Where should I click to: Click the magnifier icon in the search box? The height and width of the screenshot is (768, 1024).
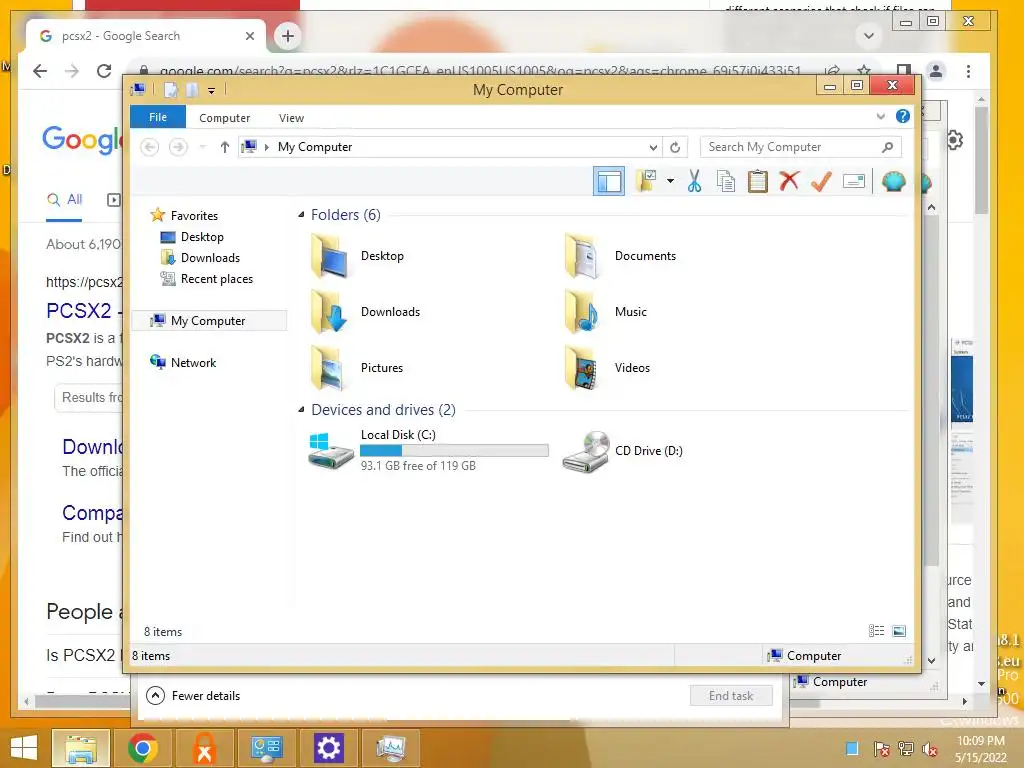coord(887,147)
